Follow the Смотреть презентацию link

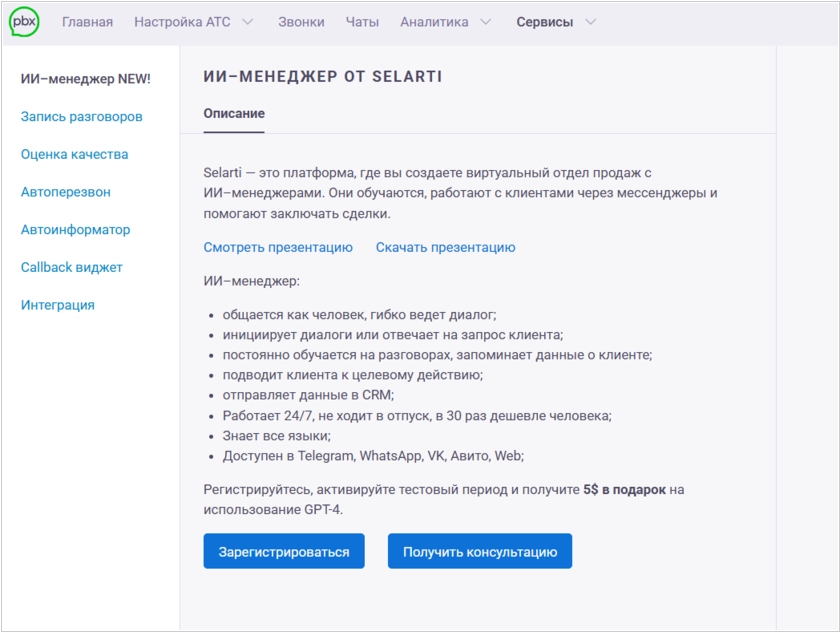point(278,247)
